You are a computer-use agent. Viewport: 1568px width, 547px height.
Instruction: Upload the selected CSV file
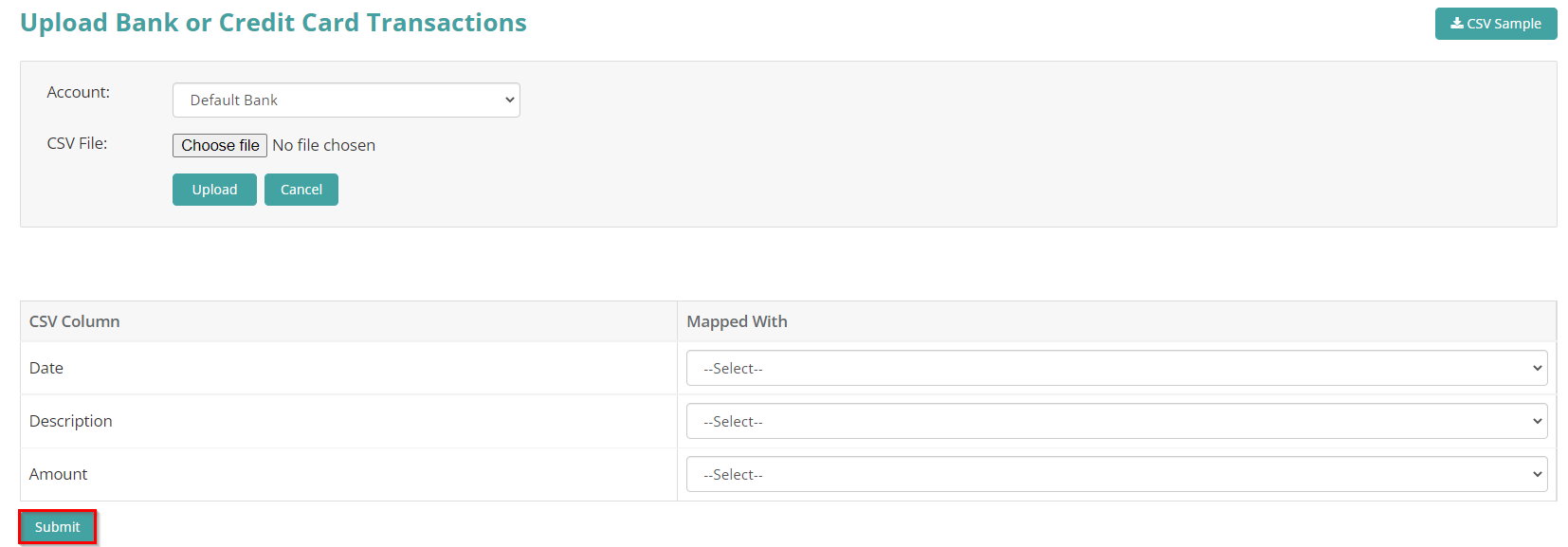[214, 190]
